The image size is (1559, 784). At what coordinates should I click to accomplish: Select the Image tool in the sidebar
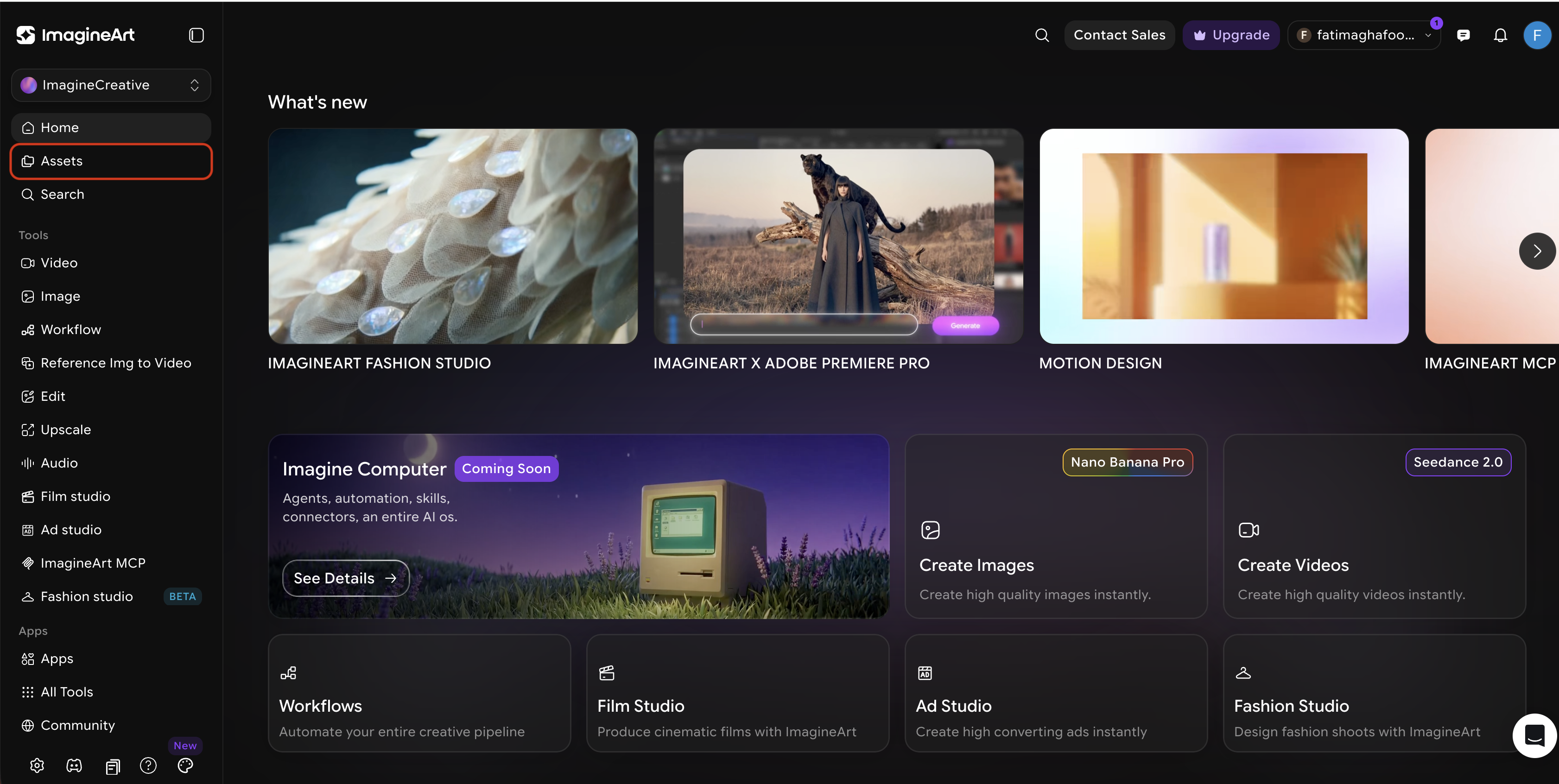111,296
